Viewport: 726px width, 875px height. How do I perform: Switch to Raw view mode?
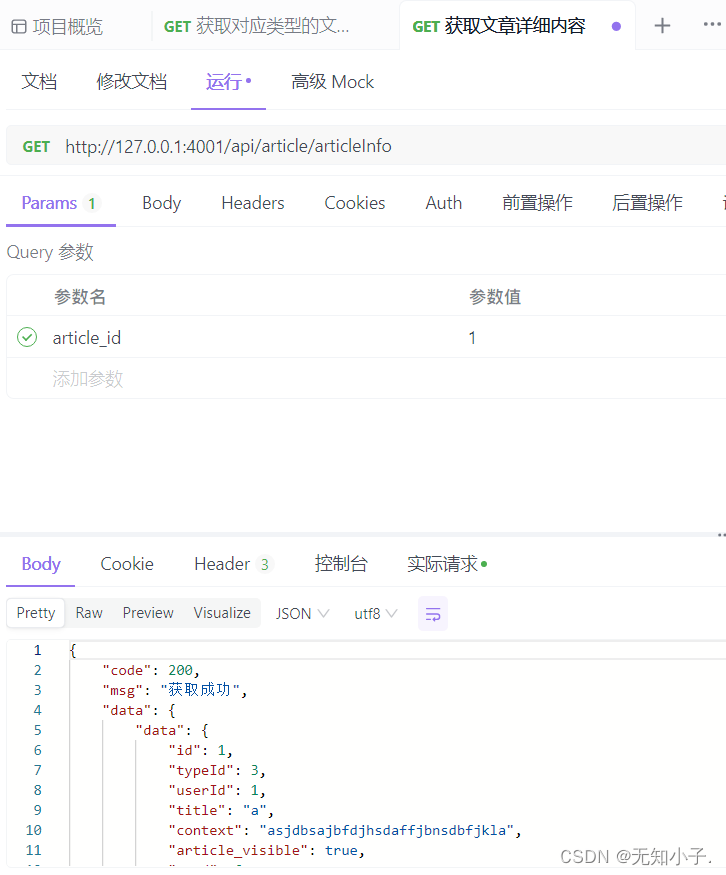pyautogui.click(x=89, y=613)
